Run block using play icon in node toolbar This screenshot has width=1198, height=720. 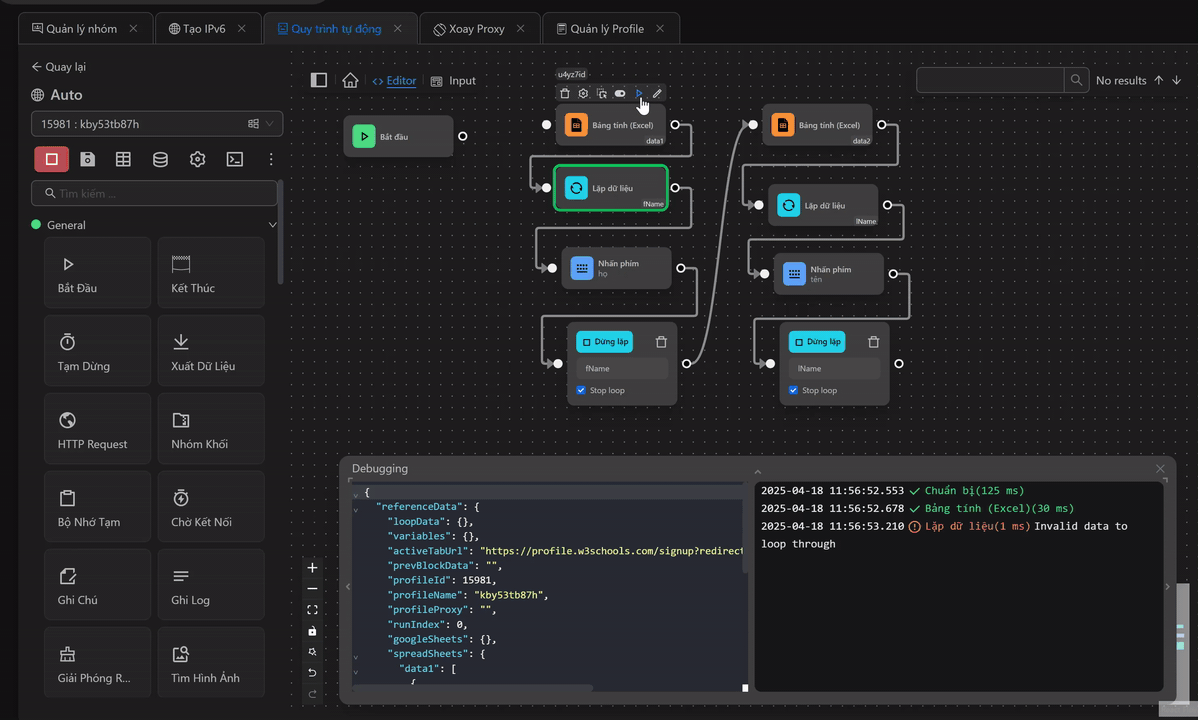(x=639, y=94)
